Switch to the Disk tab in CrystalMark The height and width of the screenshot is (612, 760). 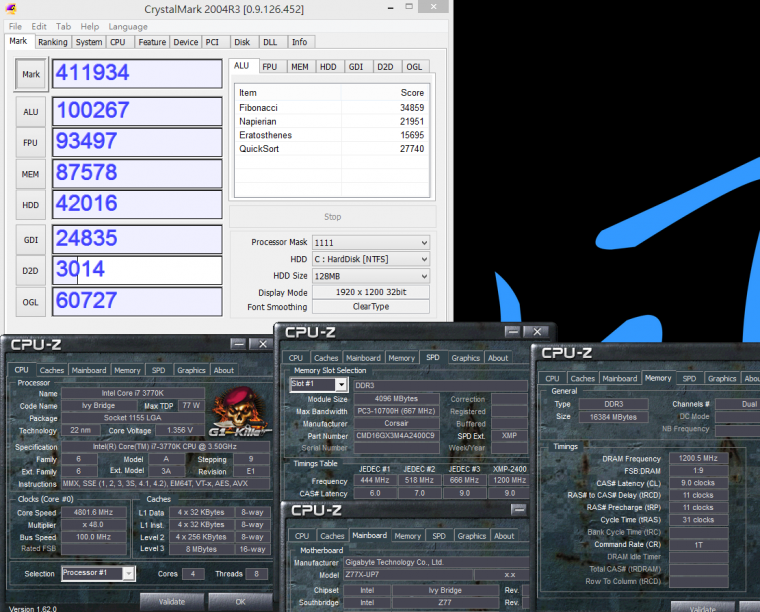pyautogui.click(x=242, y=42)
